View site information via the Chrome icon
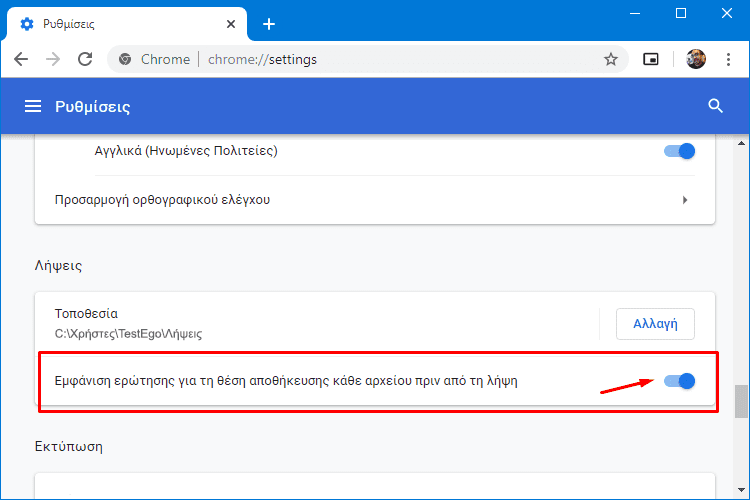 point(125,59)
